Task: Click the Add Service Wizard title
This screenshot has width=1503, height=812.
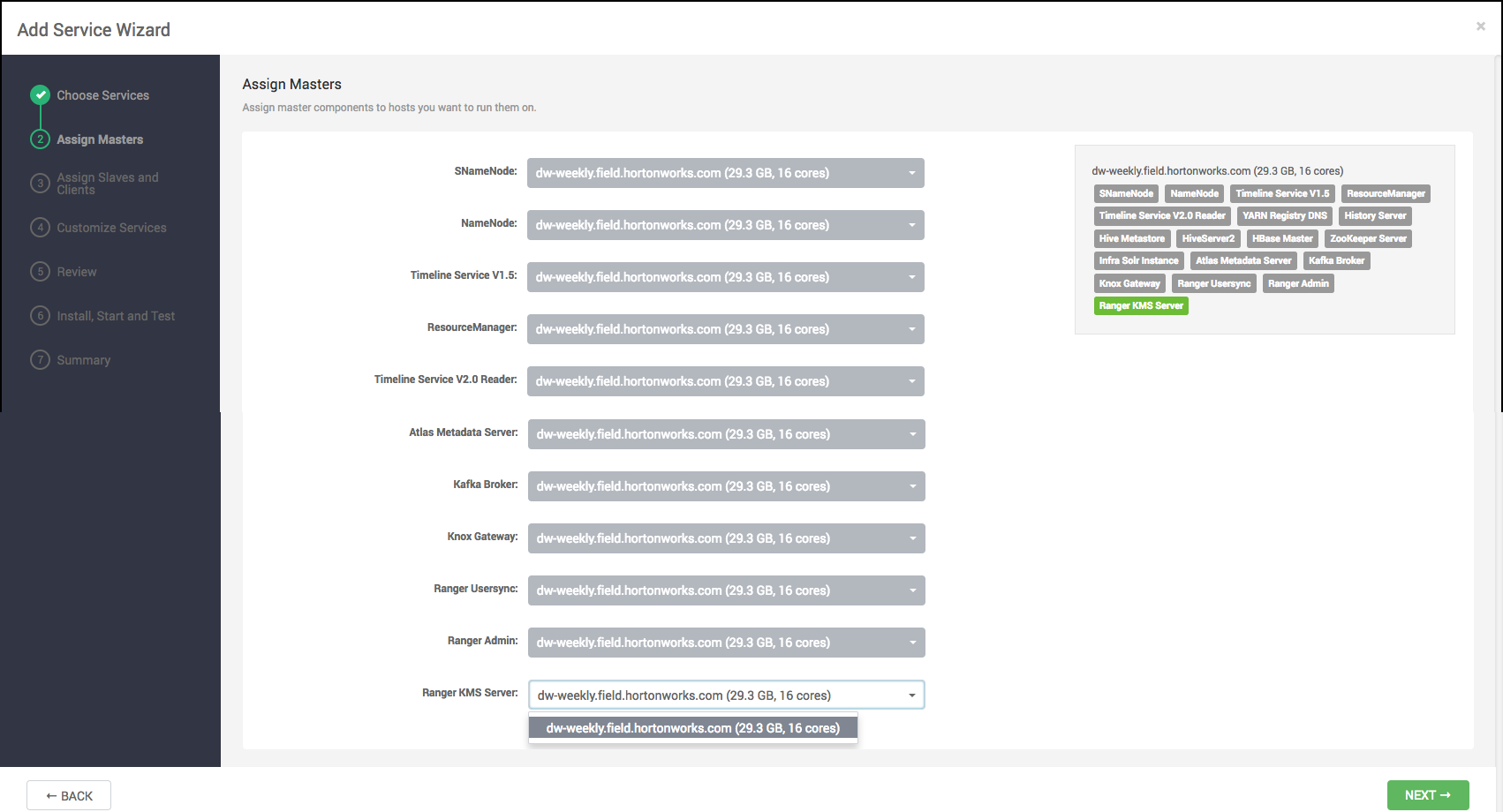Action: [x=94, y=30]
